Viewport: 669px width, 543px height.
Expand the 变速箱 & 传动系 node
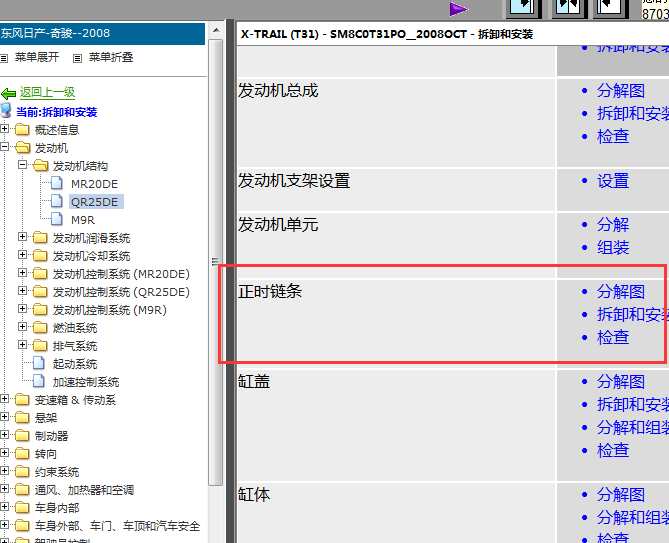pyautogui.click(x=4, y=399)
